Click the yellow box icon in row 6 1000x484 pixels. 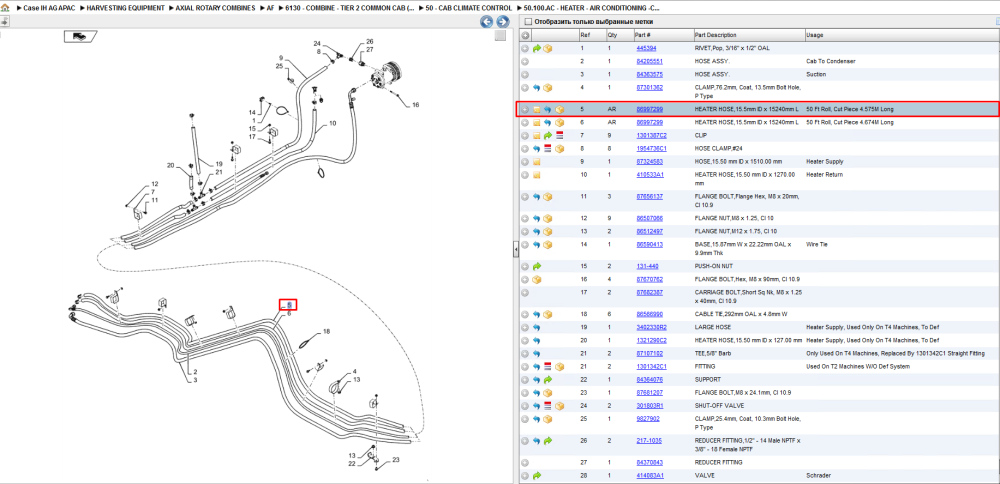coord(560,122)
